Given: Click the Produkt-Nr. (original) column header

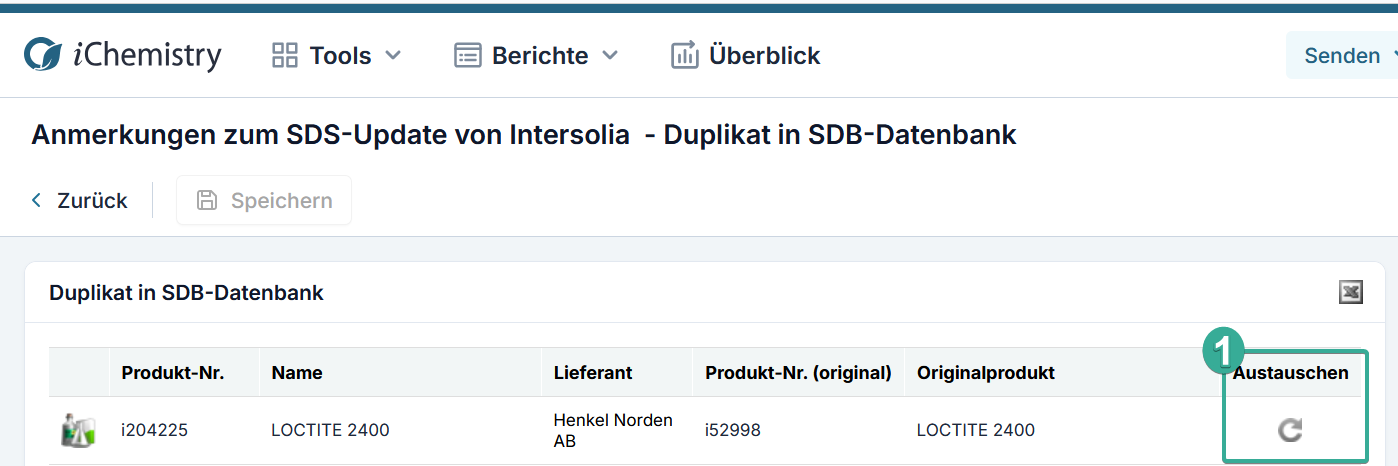Looking at the screenshot, I should pos(798,373).
